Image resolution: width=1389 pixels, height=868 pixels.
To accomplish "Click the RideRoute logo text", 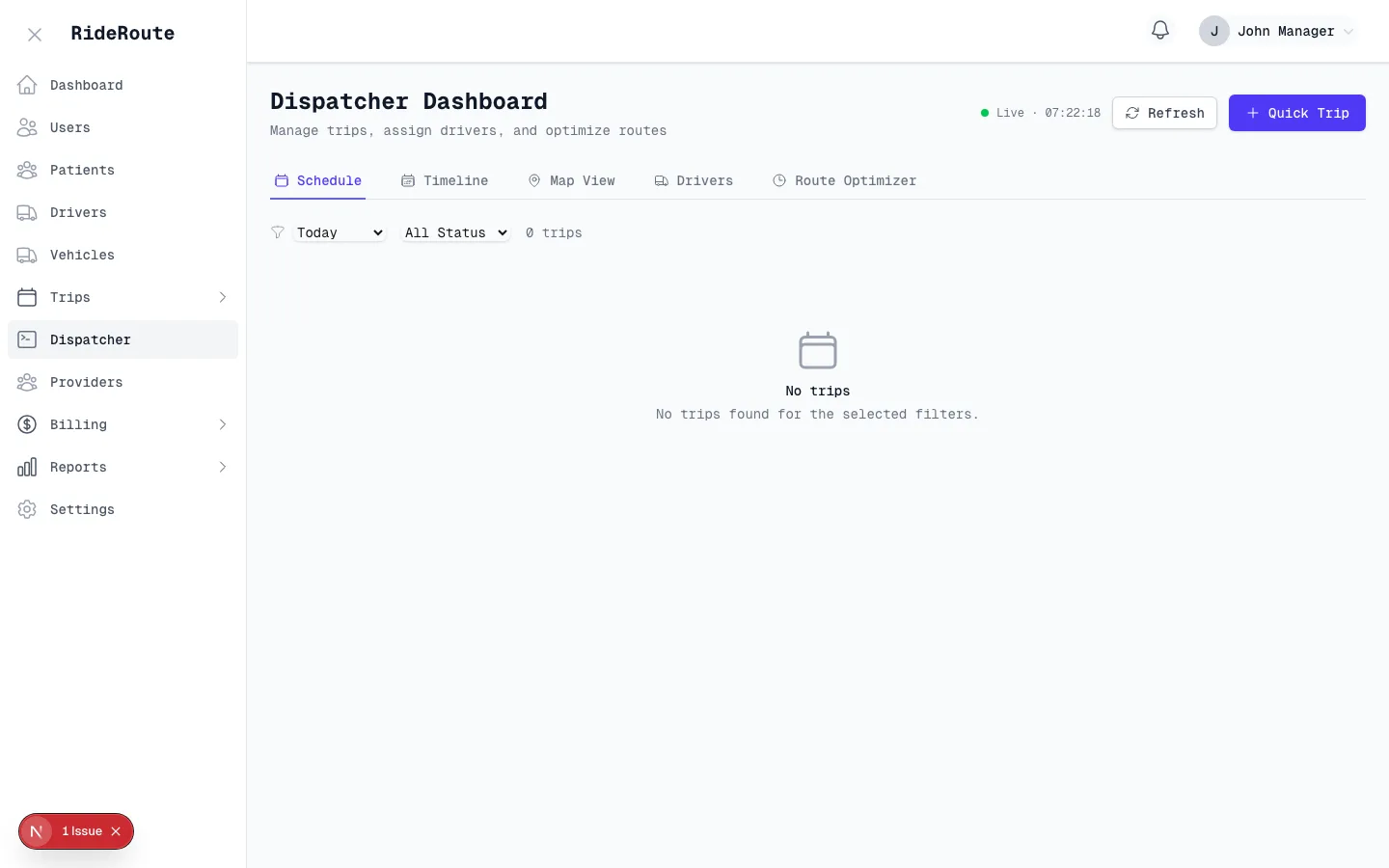I will (123, 34).
